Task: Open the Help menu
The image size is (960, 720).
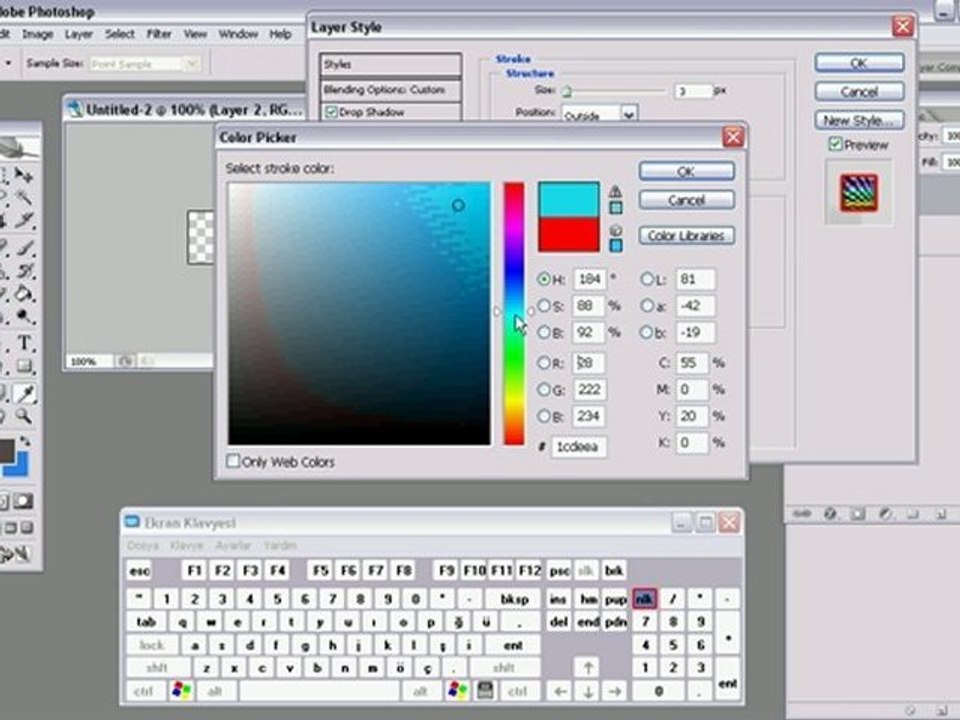Action: click(x=280, y=34)
